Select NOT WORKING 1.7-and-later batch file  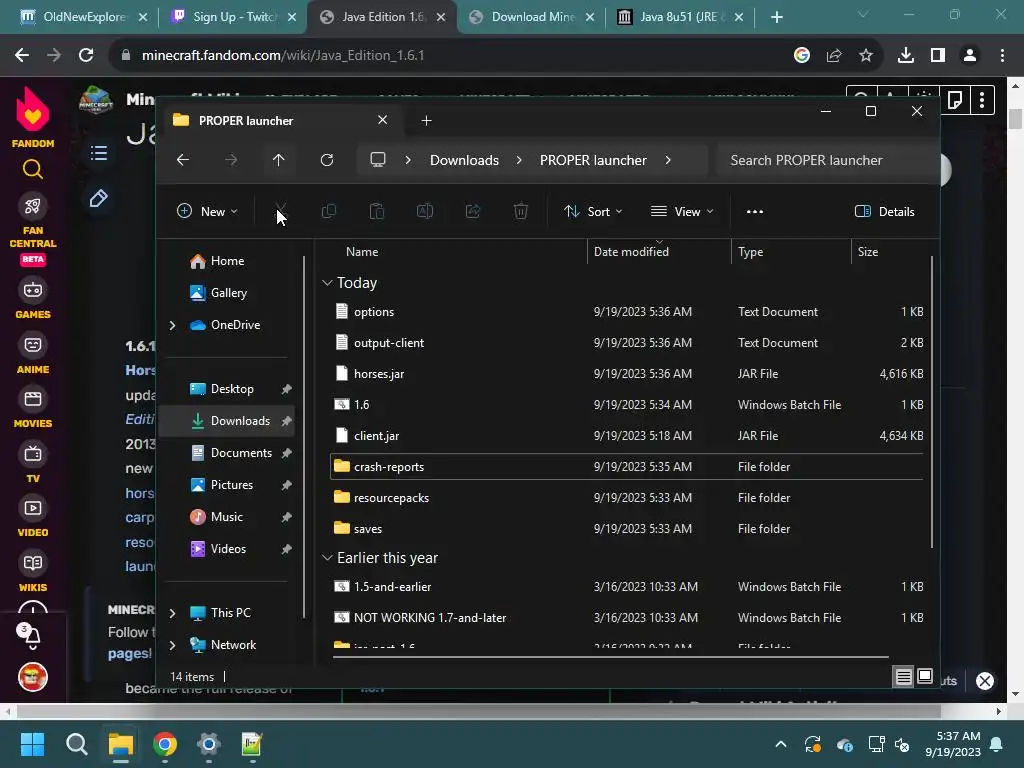pyautogui.click(x=627, y=617)
